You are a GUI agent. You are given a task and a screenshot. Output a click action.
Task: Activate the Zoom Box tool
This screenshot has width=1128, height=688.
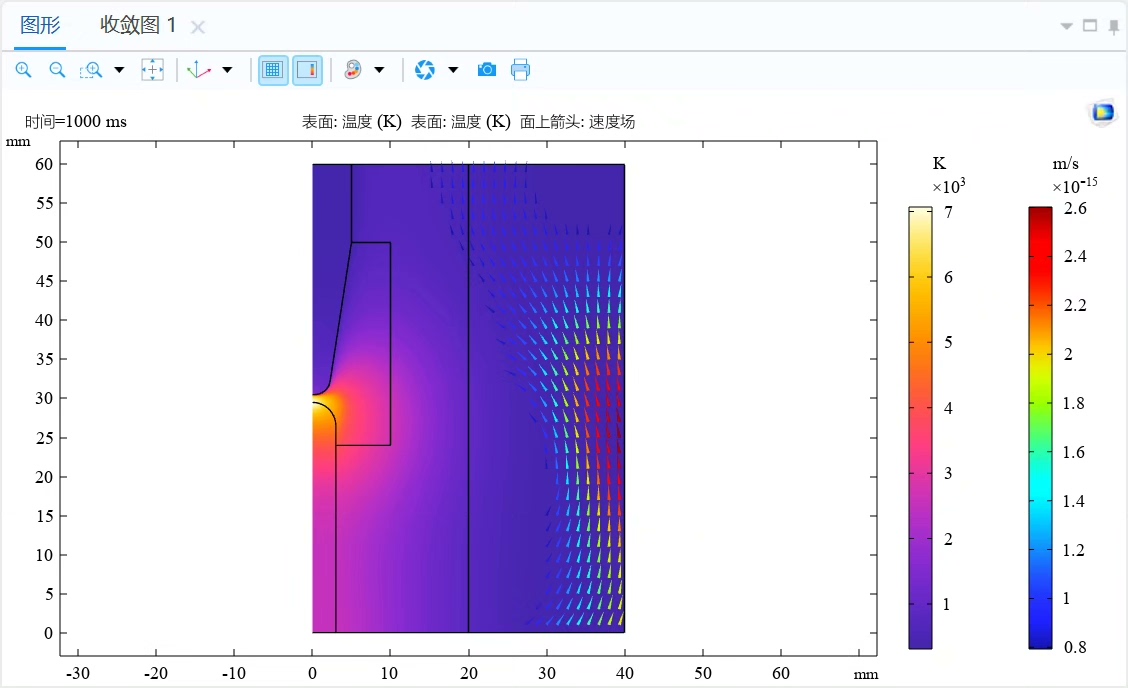91,69
